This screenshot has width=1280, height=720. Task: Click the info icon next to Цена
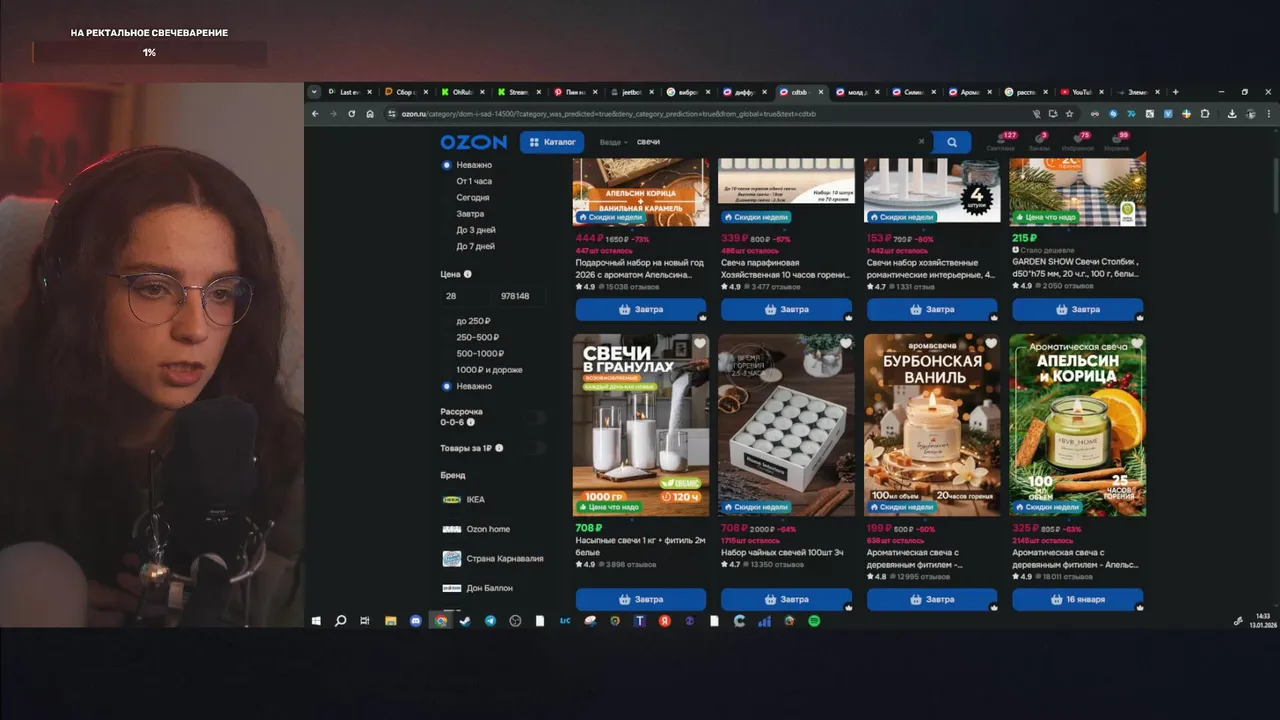click(x=468, y=274)
